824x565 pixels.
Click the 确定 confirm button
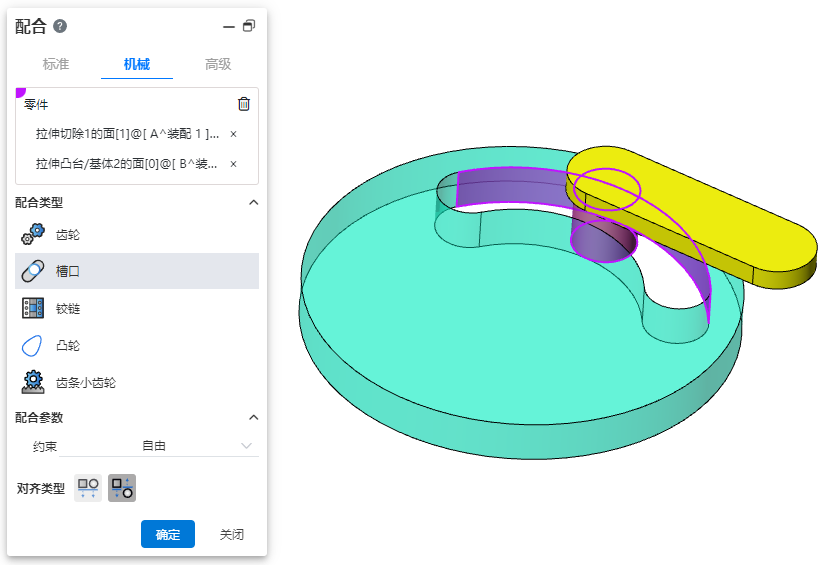pyautogui.click(x=168, y=535)
